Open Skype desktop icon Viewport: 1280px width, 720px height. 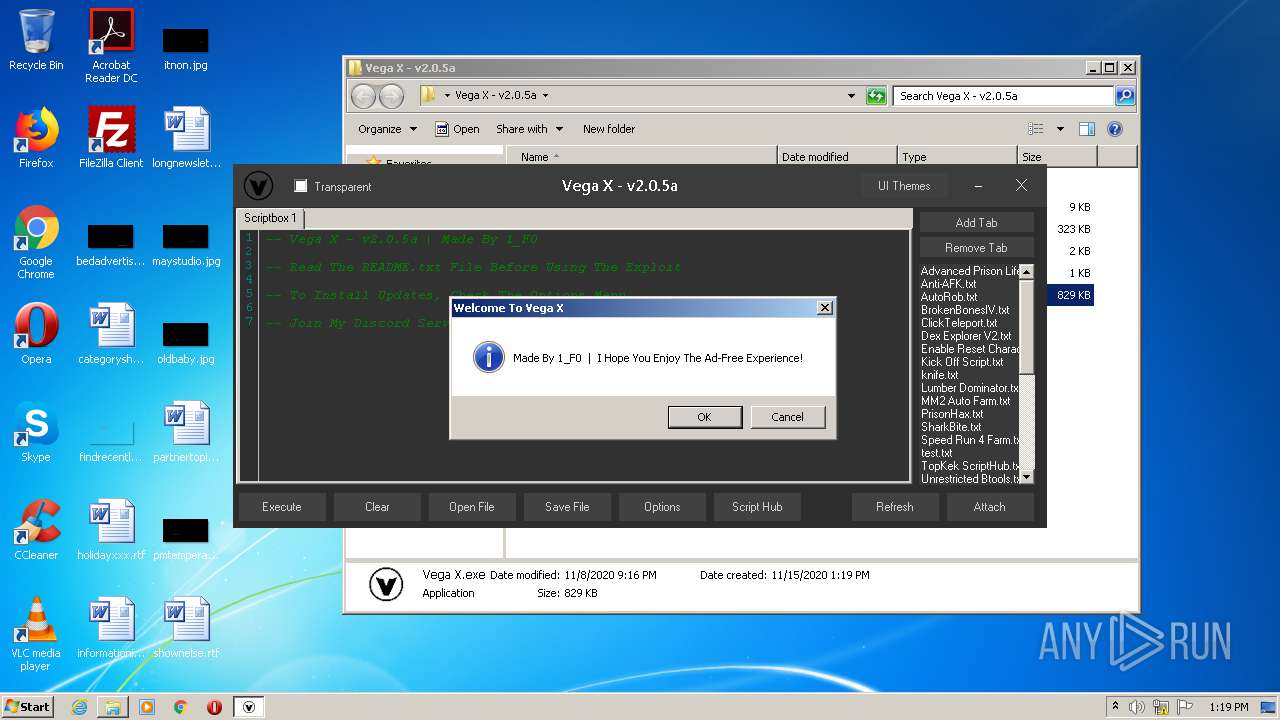point(36,432)
